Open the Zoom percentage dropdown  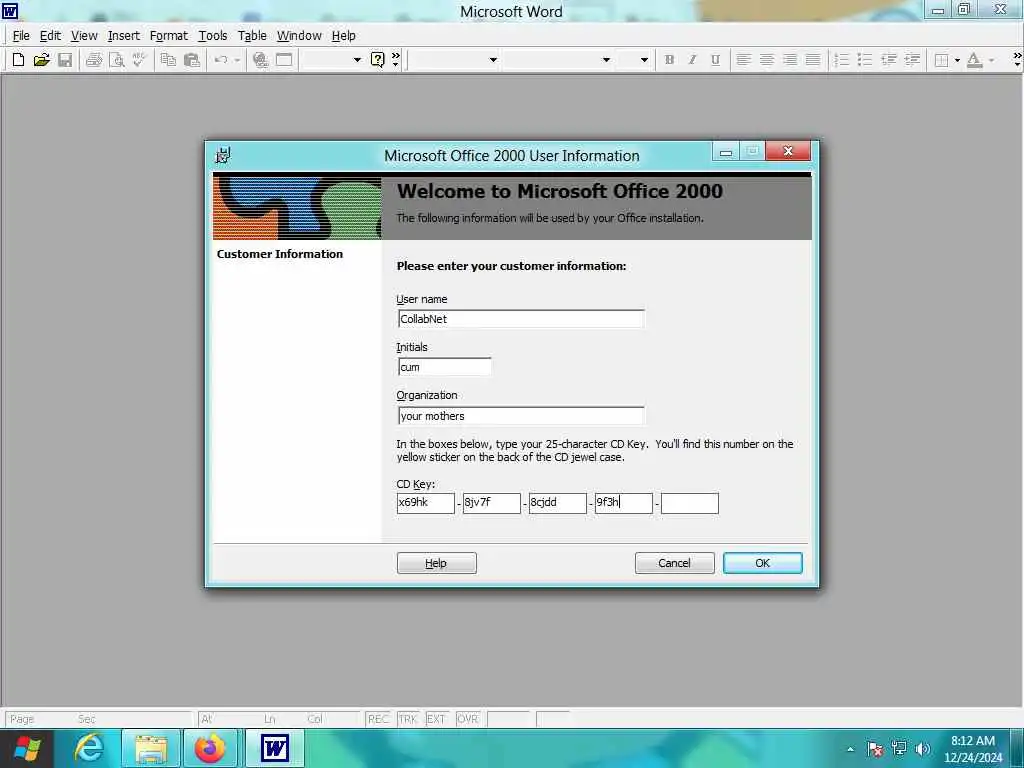(x=357, y=60)
